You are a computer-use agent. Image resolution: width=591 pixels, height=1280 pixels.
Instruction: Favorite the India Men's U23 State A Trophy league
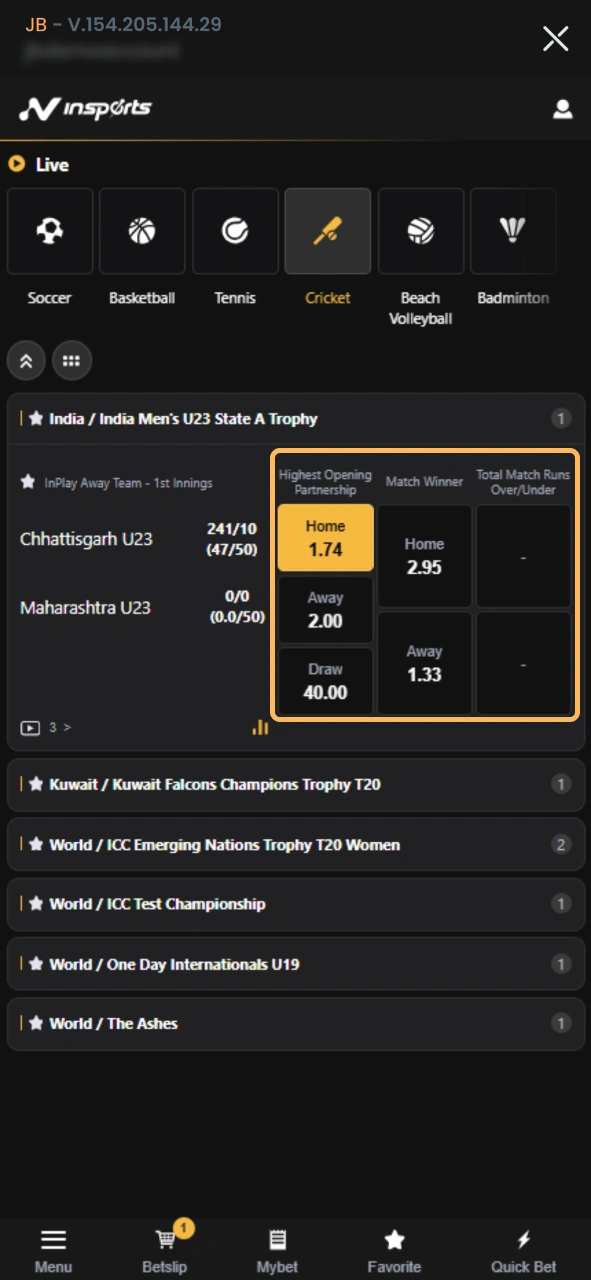pyautogui.click(x=40, y=418)
